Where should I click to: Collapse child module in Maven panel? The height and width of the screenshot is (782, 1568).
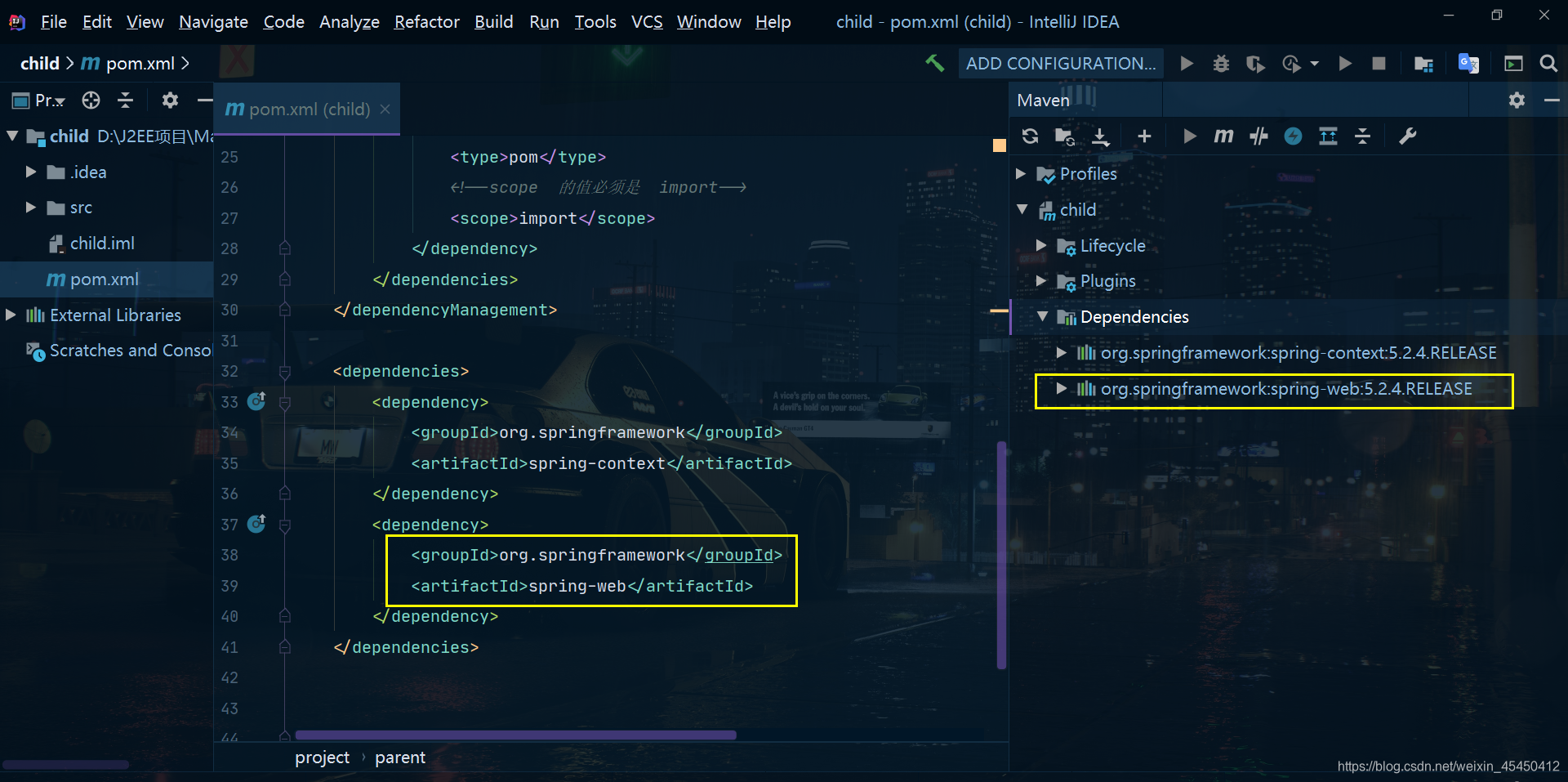(x=1022, y=209)
